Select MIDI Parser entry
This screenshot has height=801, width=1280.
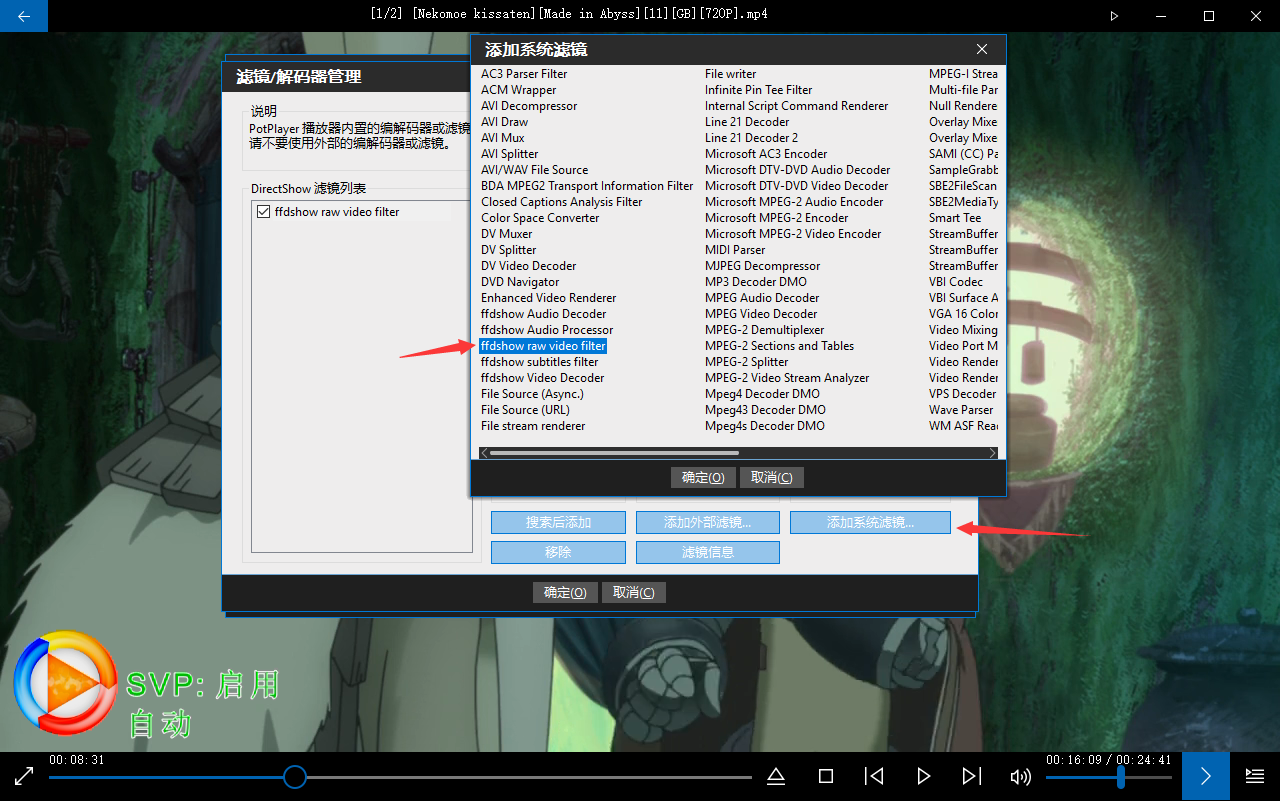tap(735, 250)
